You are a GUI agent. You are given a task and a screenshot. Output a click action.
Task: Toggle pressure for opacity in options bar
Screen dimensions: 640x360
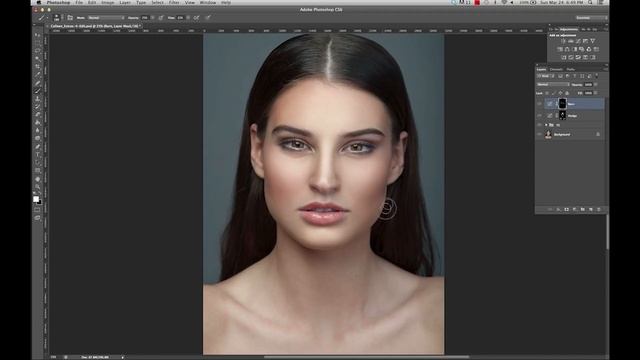161,18
